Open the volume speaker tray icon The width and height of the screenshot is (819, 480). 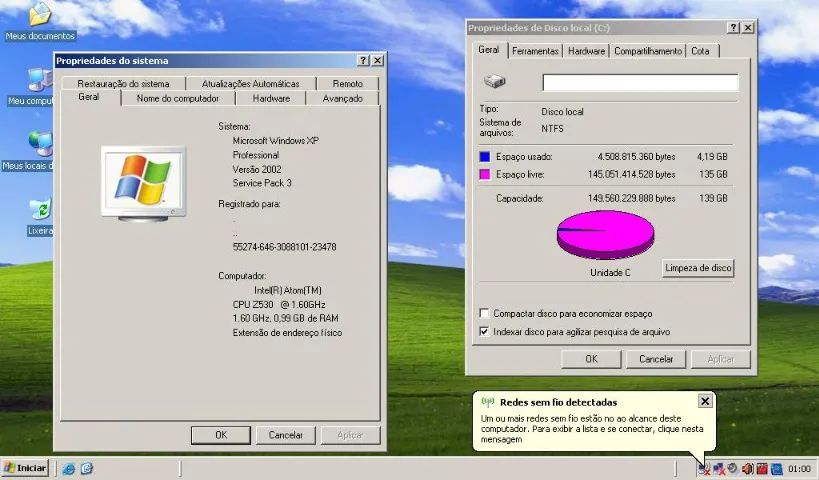click(x=747, y=469)
